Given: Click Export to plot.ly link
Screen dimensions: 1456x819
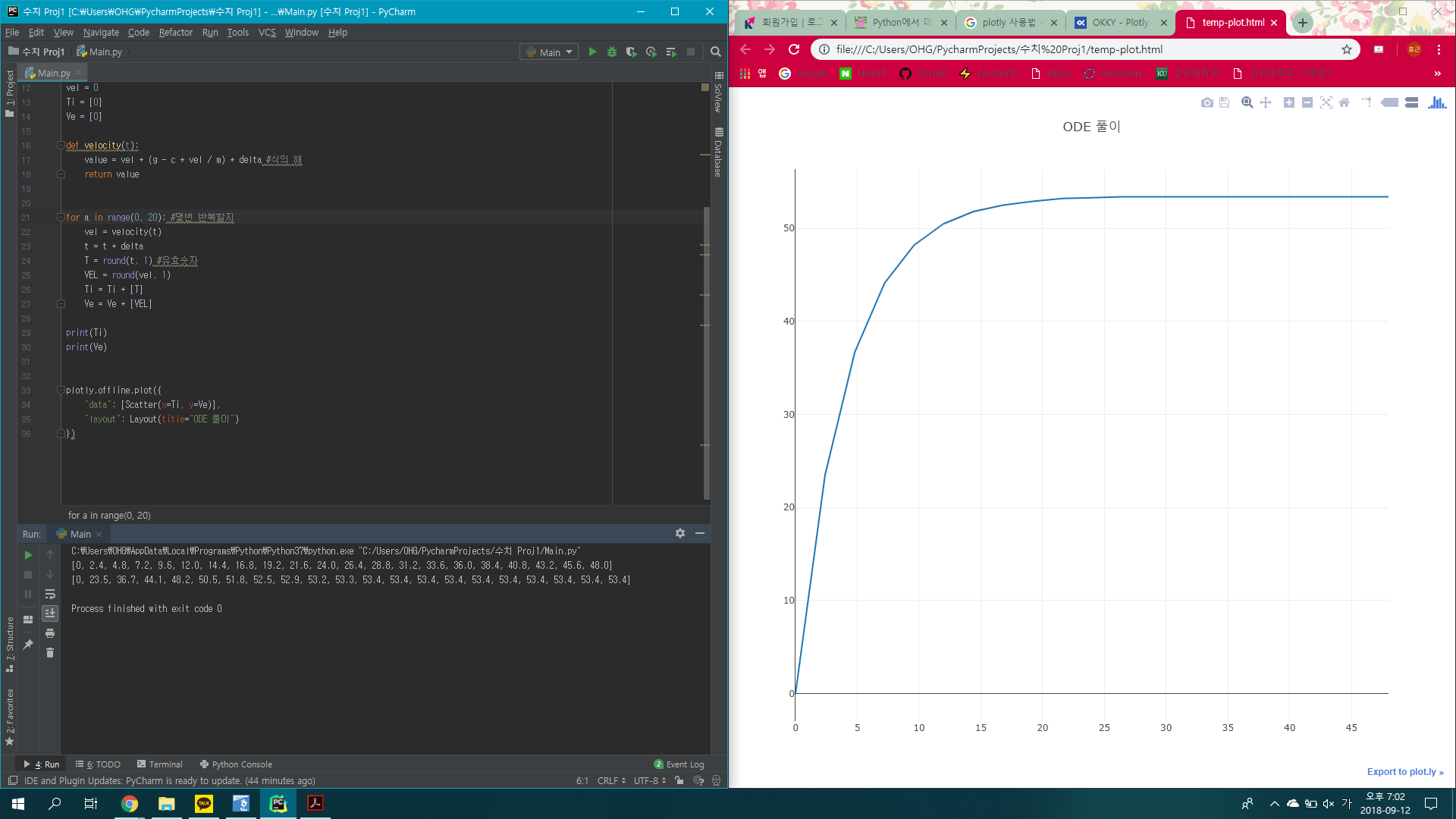Looking at the screenshot, I should coord(1405,772).
